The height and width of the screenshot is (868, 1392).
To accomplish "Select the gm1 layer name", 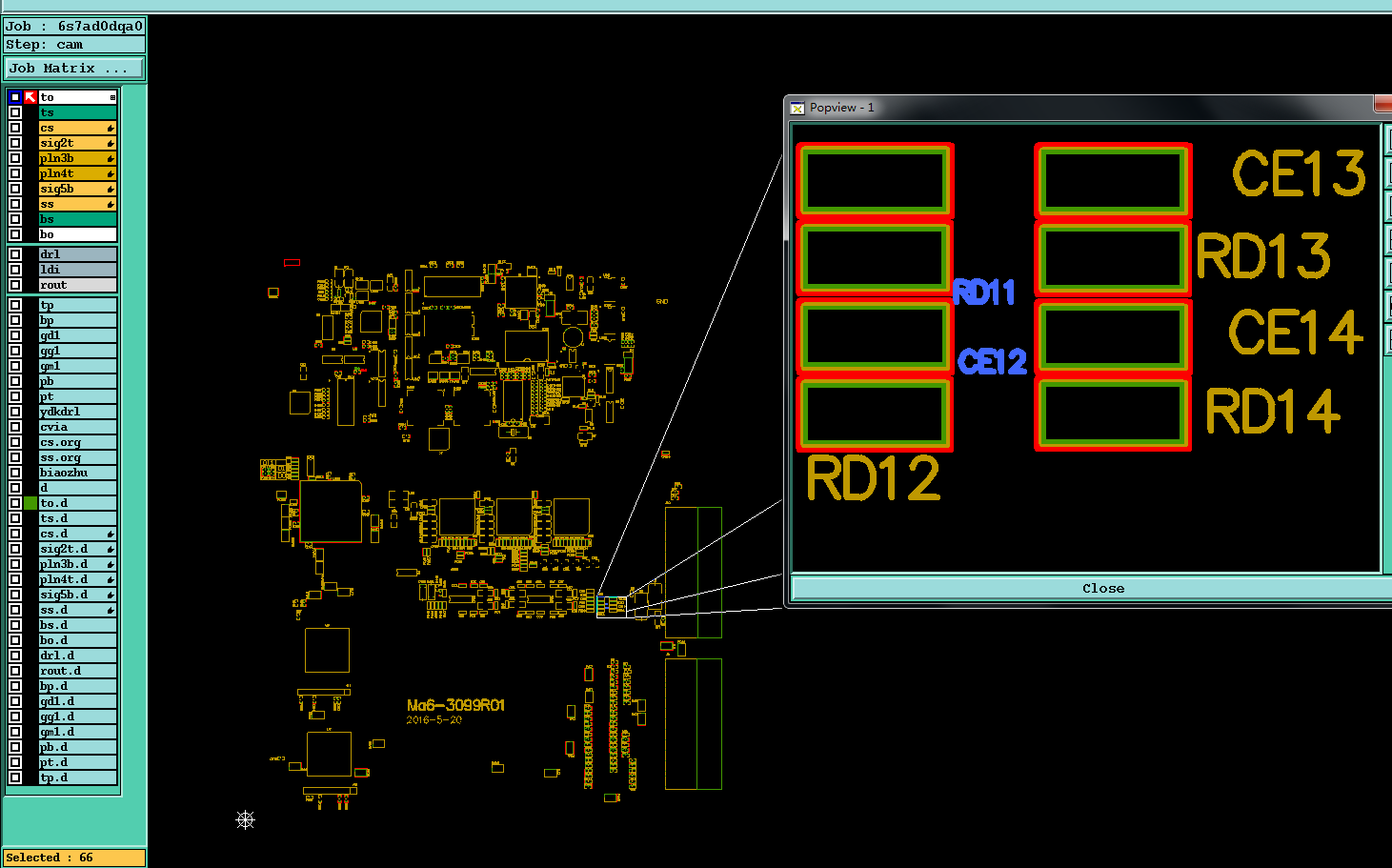I will click(x=77, y=366).
